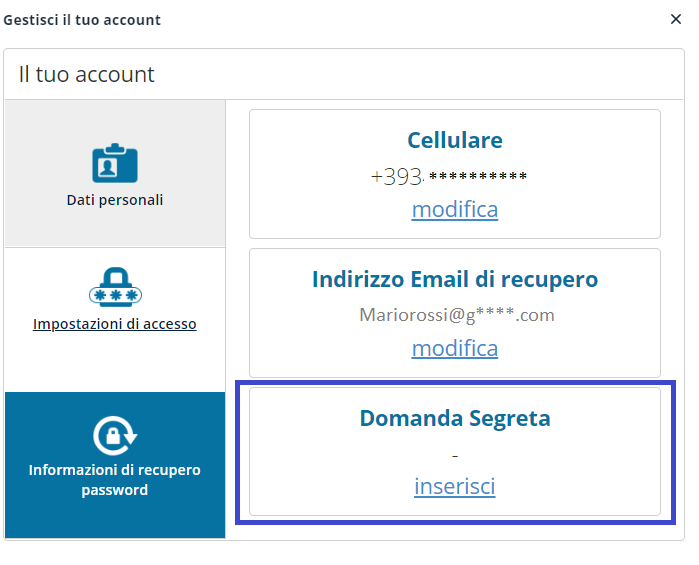
Task: Click the masked phone number +393
Action: tap(449, 177)
